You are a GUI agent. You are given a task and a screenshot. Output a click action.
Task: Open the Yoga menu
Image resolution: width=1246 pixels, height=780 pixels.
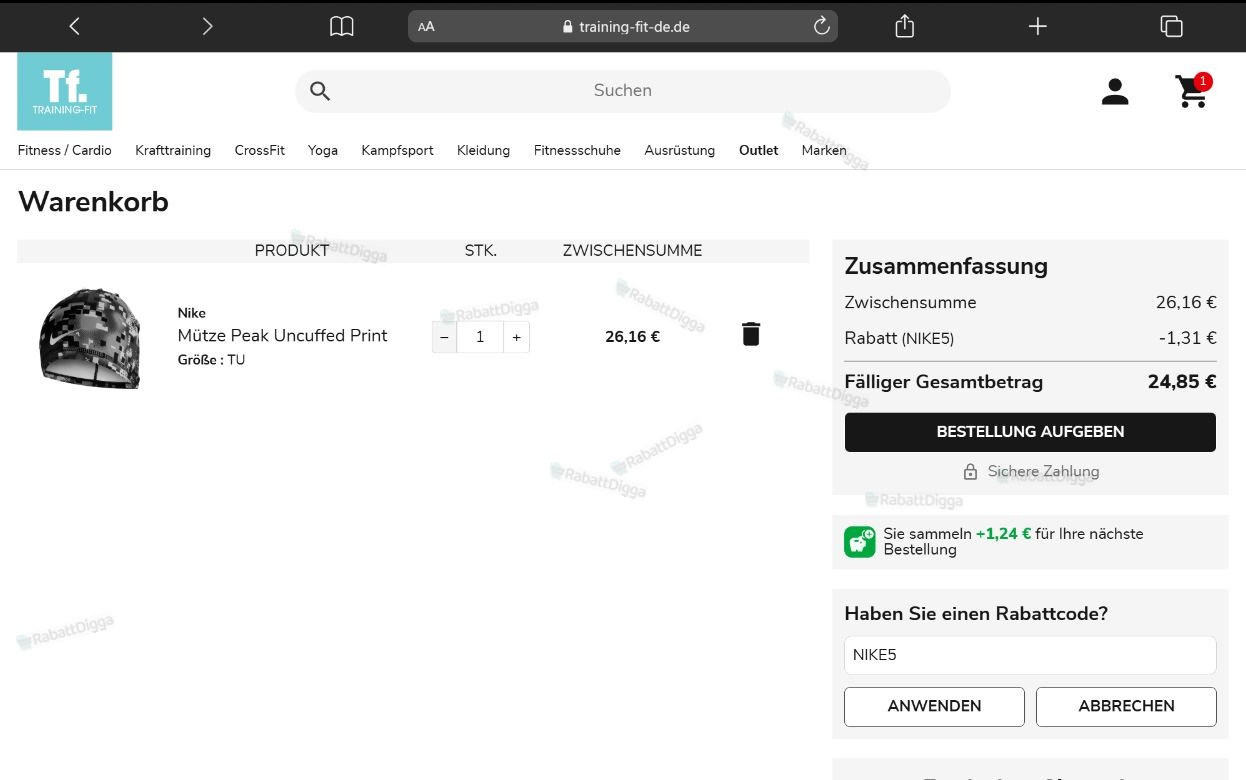click(x=323, y=150)
